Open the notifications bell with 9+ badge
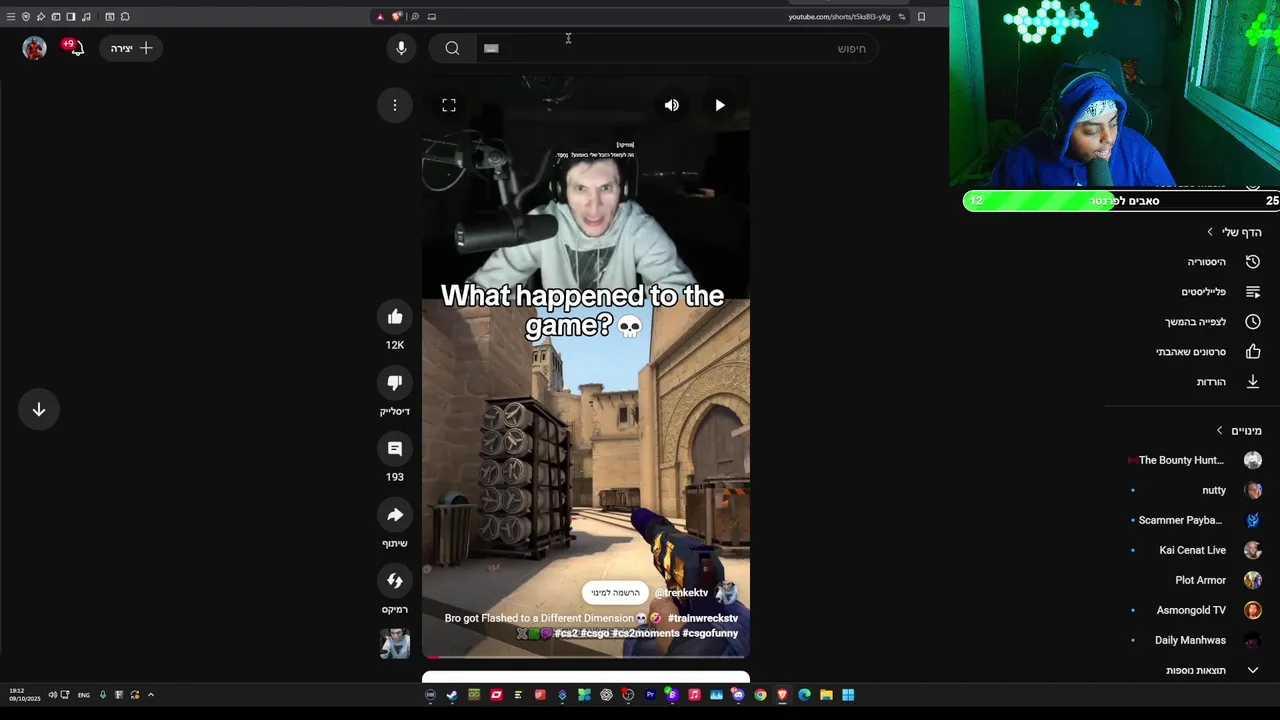 75,48
